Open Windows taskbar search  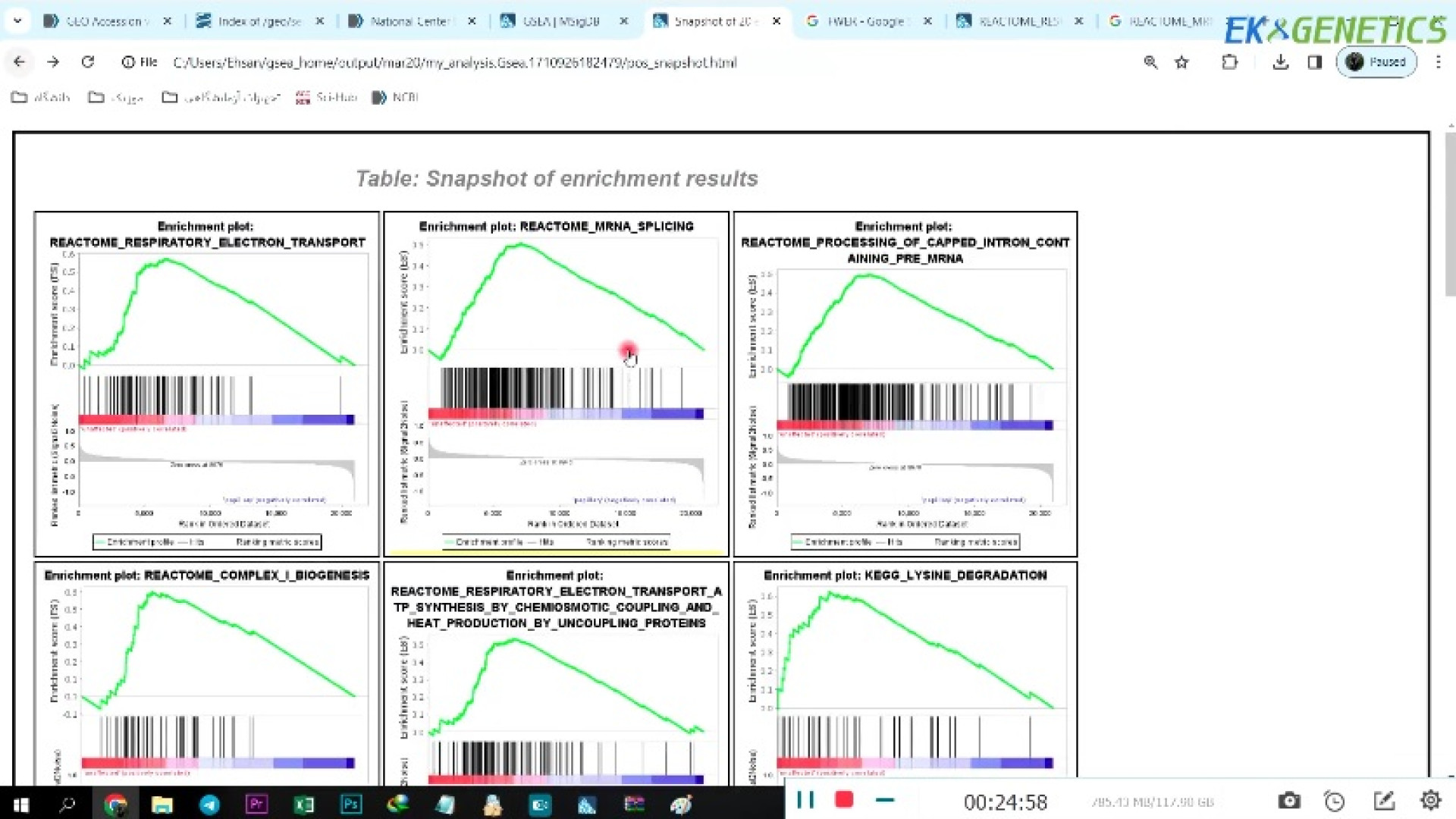pyautogui.click(x=67, y=804)
